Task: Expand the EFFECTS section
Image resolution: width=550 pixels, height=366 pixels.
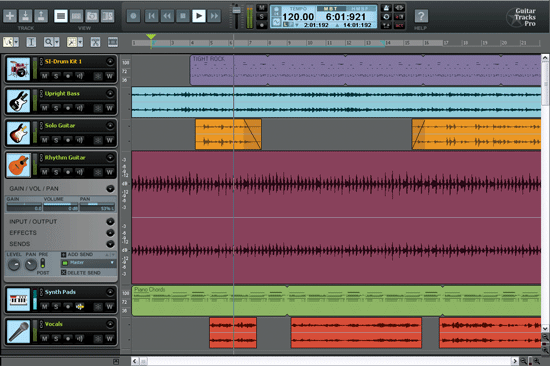Action: click(110, 233)
